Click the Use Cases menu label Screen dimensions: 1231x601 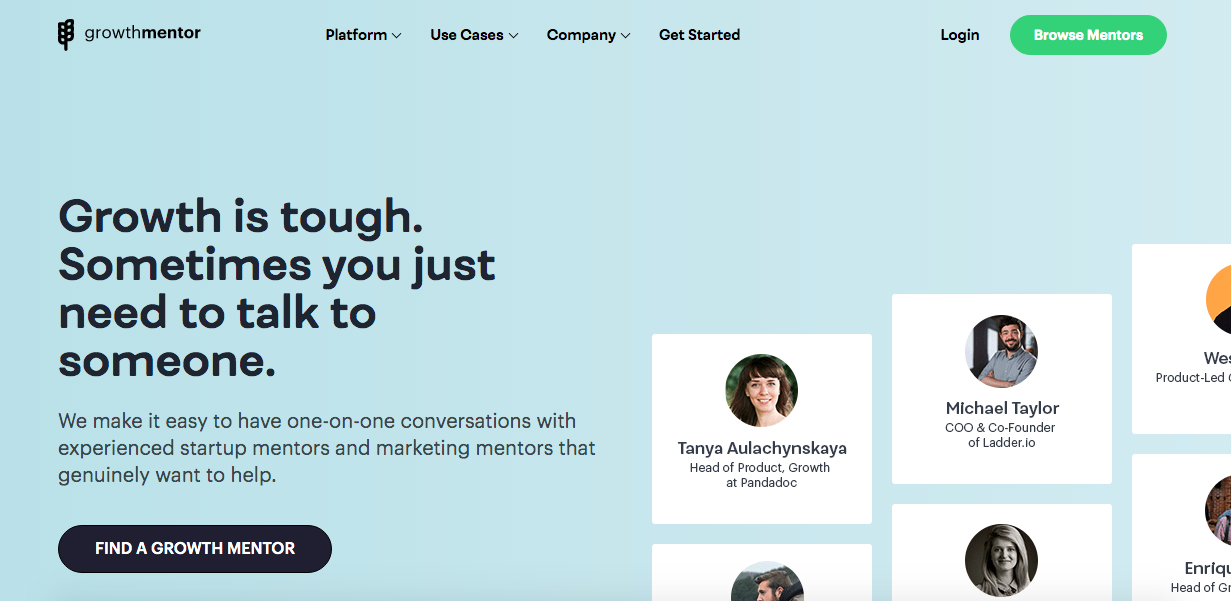(466, 35)
